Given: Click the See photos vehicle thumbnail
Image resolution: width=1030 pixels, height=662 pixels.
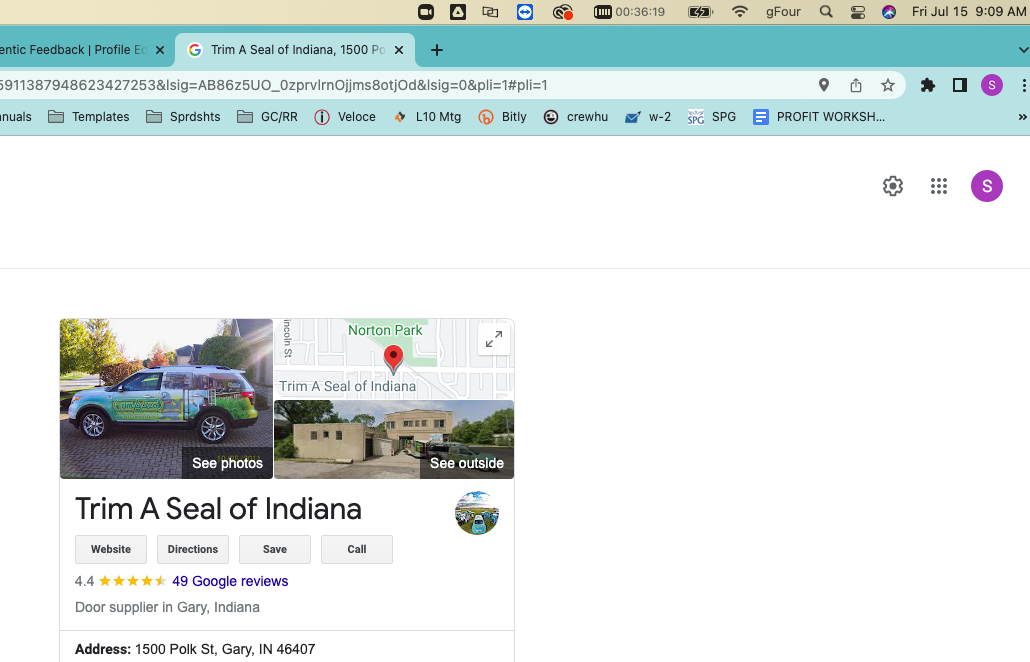Looking at the screenshot, I should pos(166,398).
